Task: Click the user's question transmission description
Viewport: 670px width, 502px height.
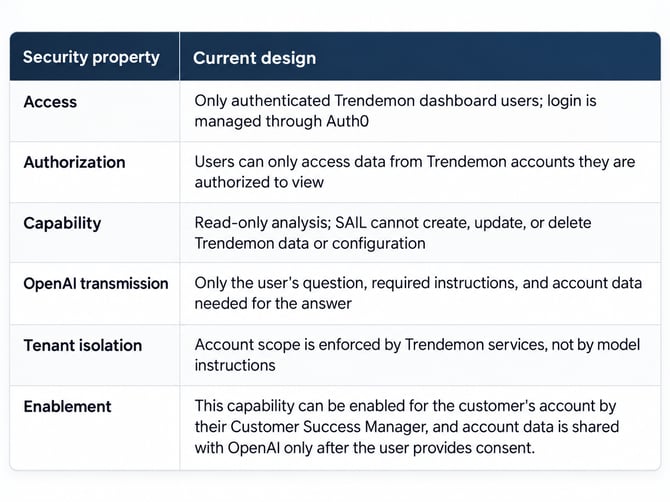Action: pos(418,293)
